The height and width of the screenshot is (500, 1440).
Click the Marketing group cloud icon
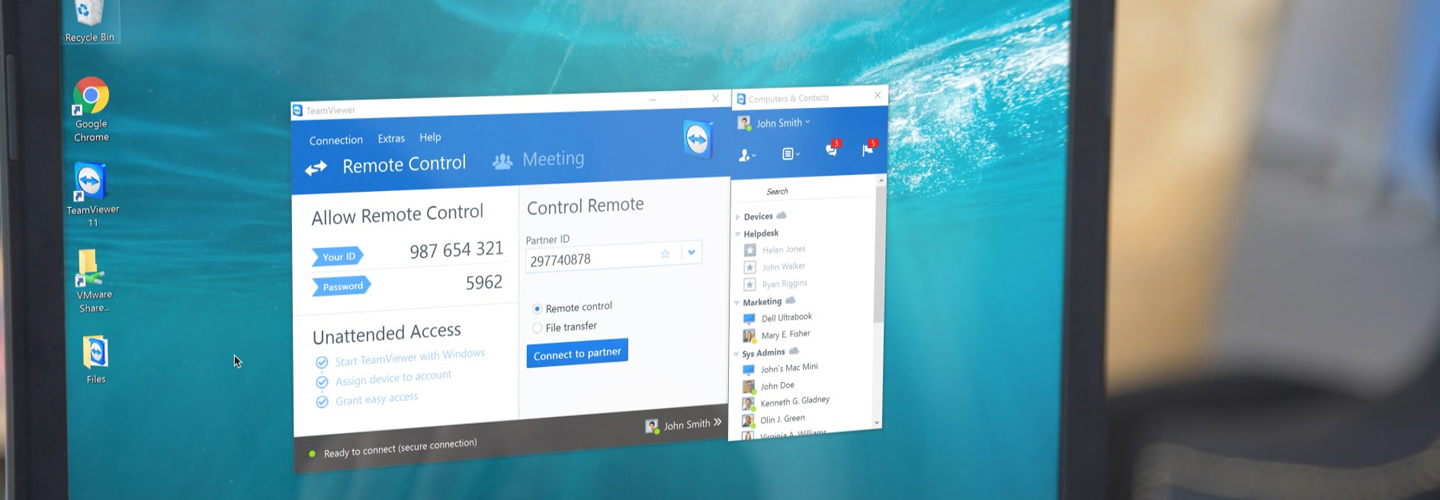pos(790,300)
